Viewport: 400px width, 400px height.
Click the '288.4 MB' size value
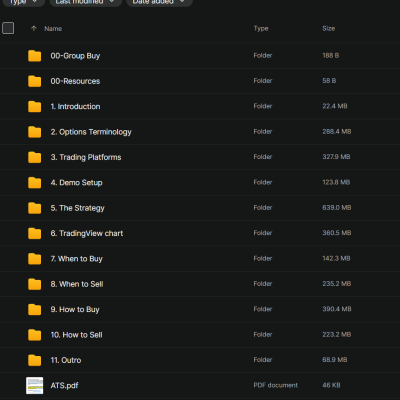pos(337,132)
